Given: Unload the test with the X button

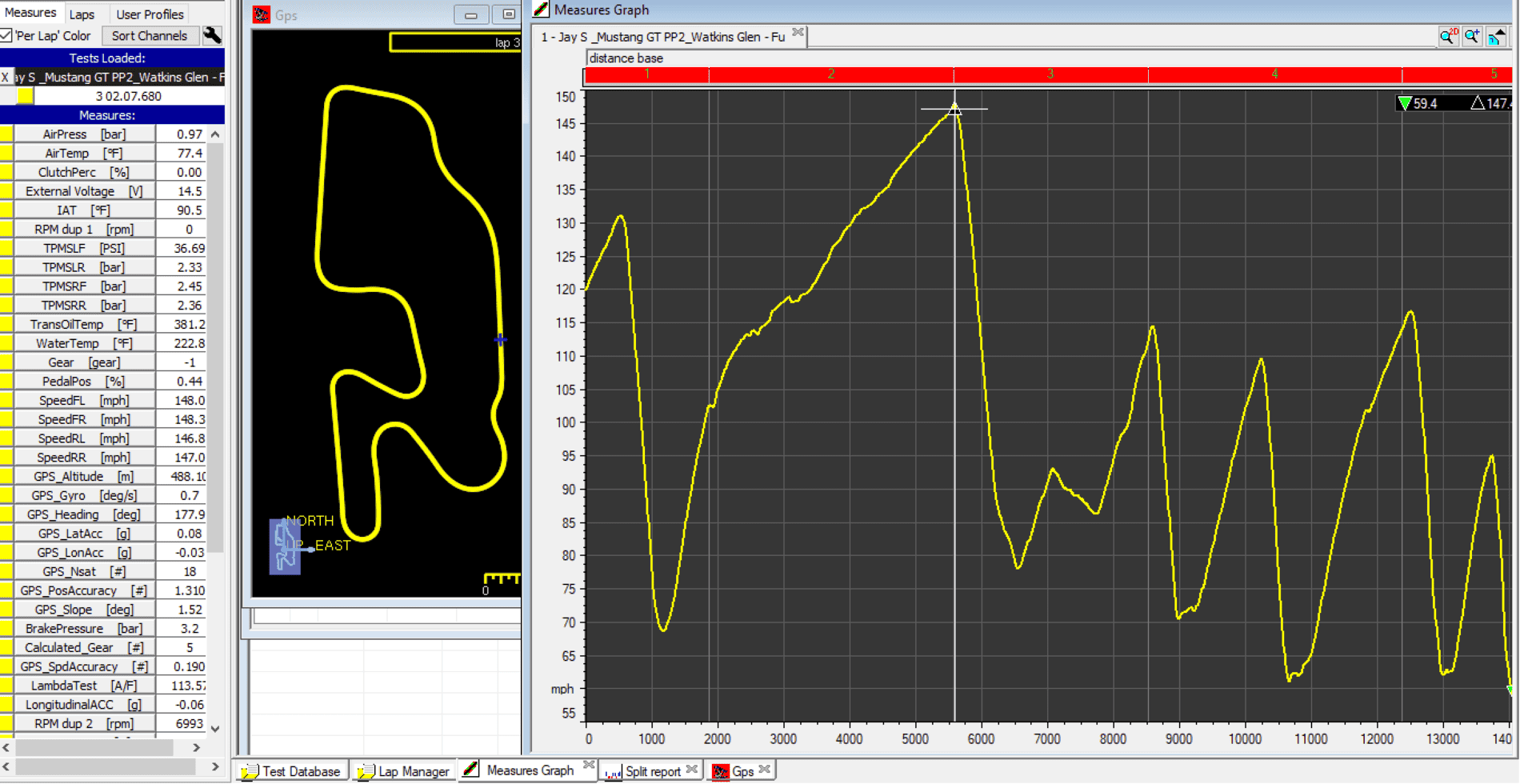Looking at the screenshot, I should click(6, 77).
